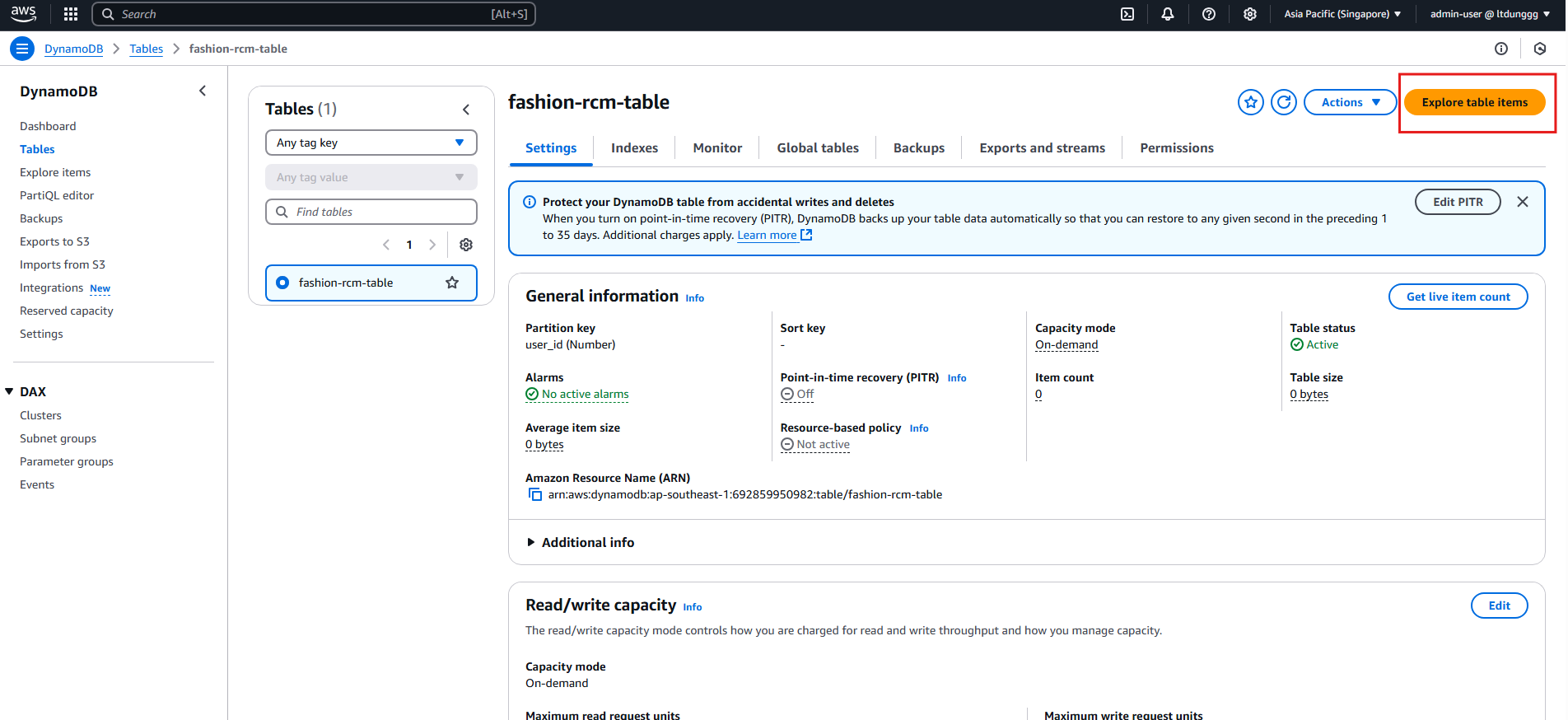Open the Permissions tab
Viewport: 1568px width, 720px height.
point(1177,148)
